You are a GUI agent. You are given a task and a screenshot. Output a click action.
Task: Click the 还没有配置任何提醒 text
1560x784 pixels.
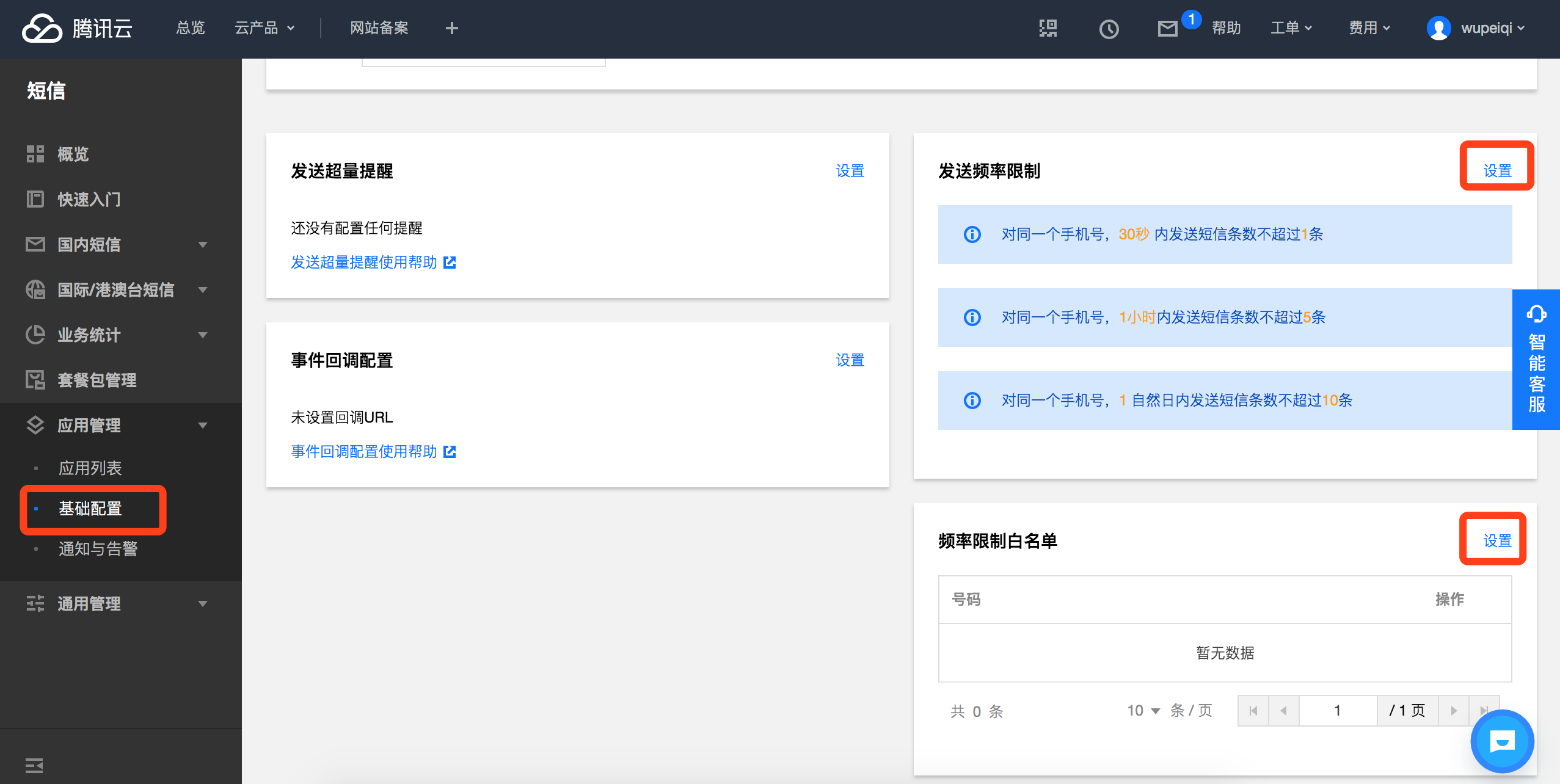[357, 228]
